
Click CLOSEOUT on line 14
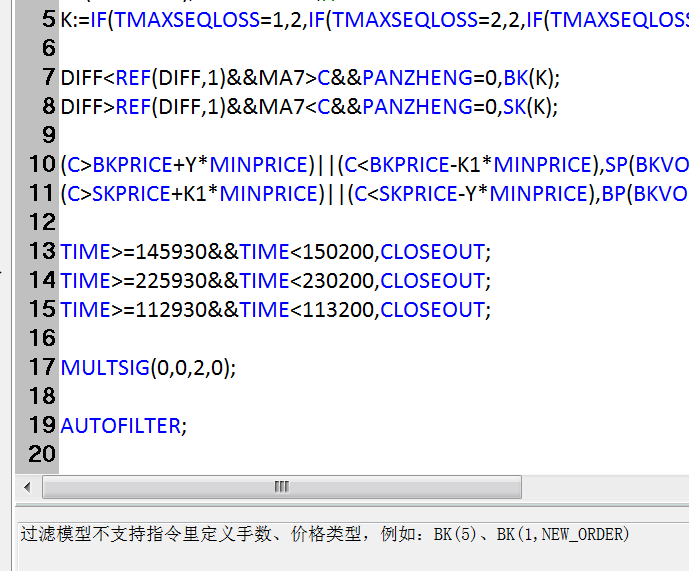pos(432,281)
